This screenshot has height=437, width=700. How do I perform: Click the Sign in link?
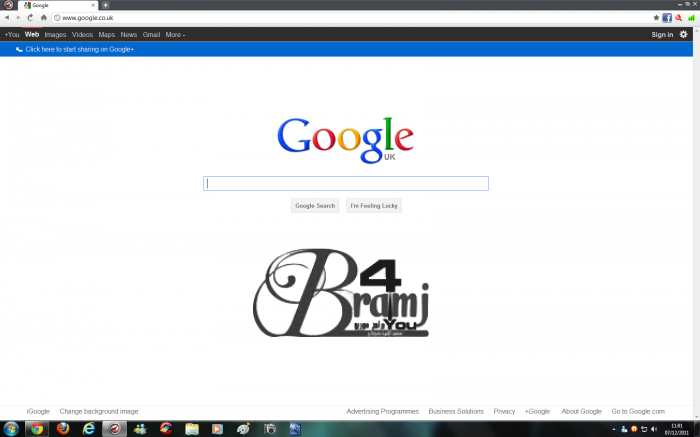tap(662, 35)
